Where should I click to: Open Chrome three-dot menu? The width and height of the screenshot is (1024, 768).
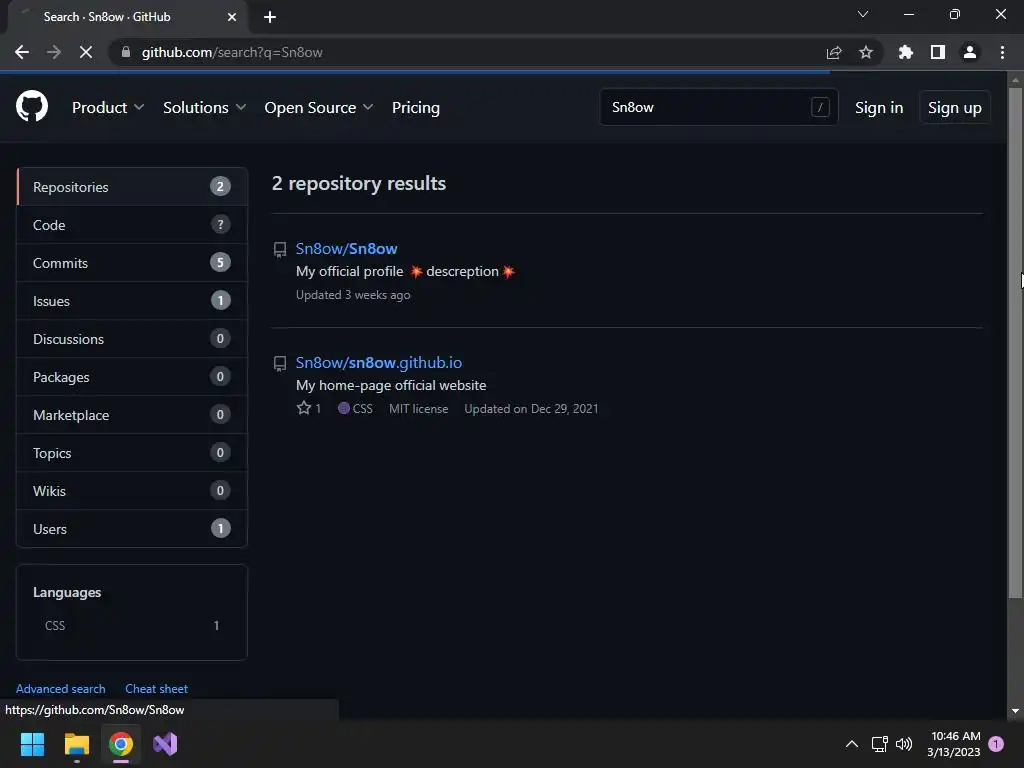(x=1002, y=52)
